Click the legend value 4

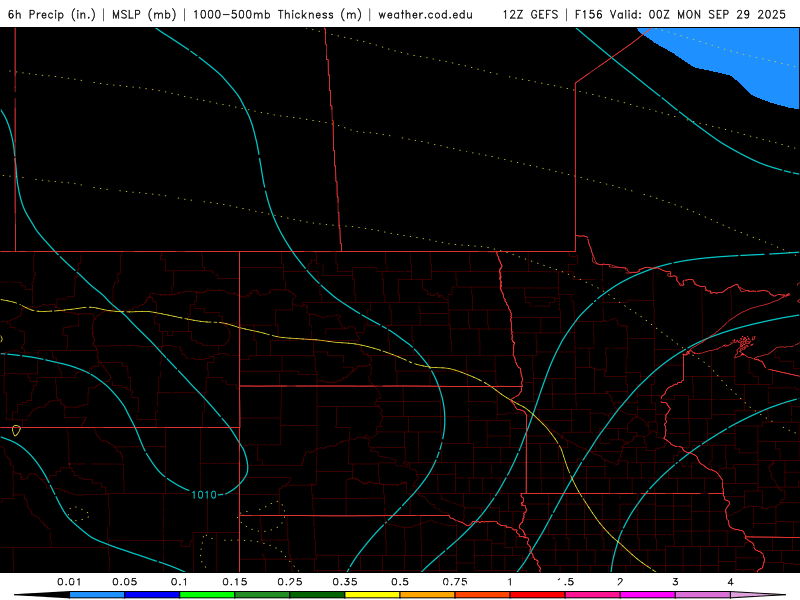pos(730,582)
